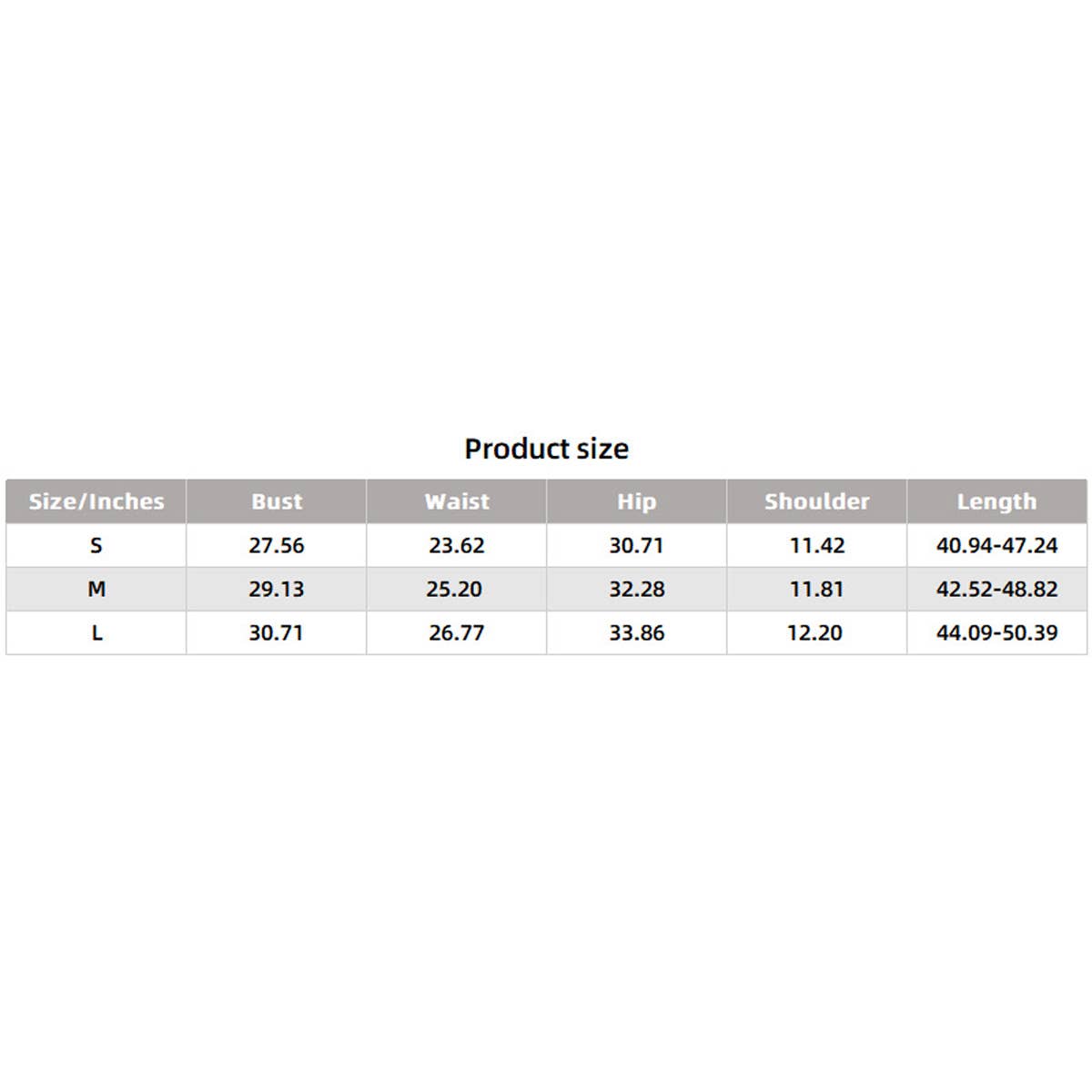
Task: Select the length range 42.52-48.82
Action: pos(996,589)
